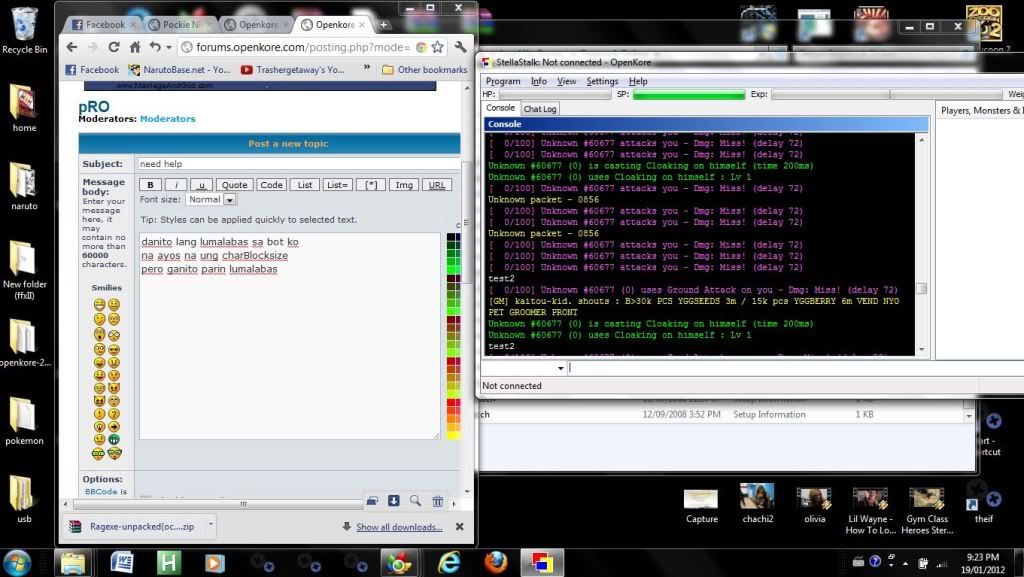Open command type dropdown in OpenKore

click(x=560, y=368)
